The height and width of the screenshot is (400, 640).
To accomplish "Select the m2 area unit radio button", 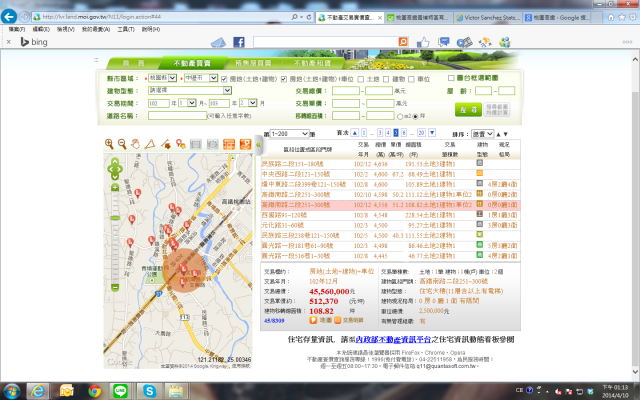I will (x=400, y=116).
